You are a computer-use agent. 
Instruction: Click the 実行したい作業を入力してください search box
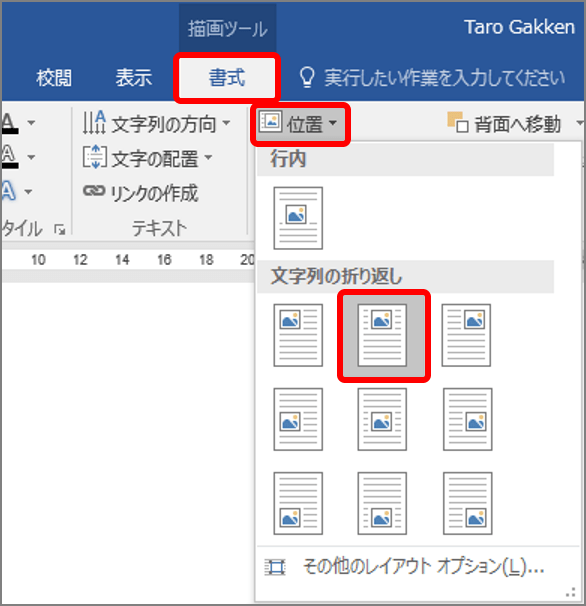click(x=432, y=77)
